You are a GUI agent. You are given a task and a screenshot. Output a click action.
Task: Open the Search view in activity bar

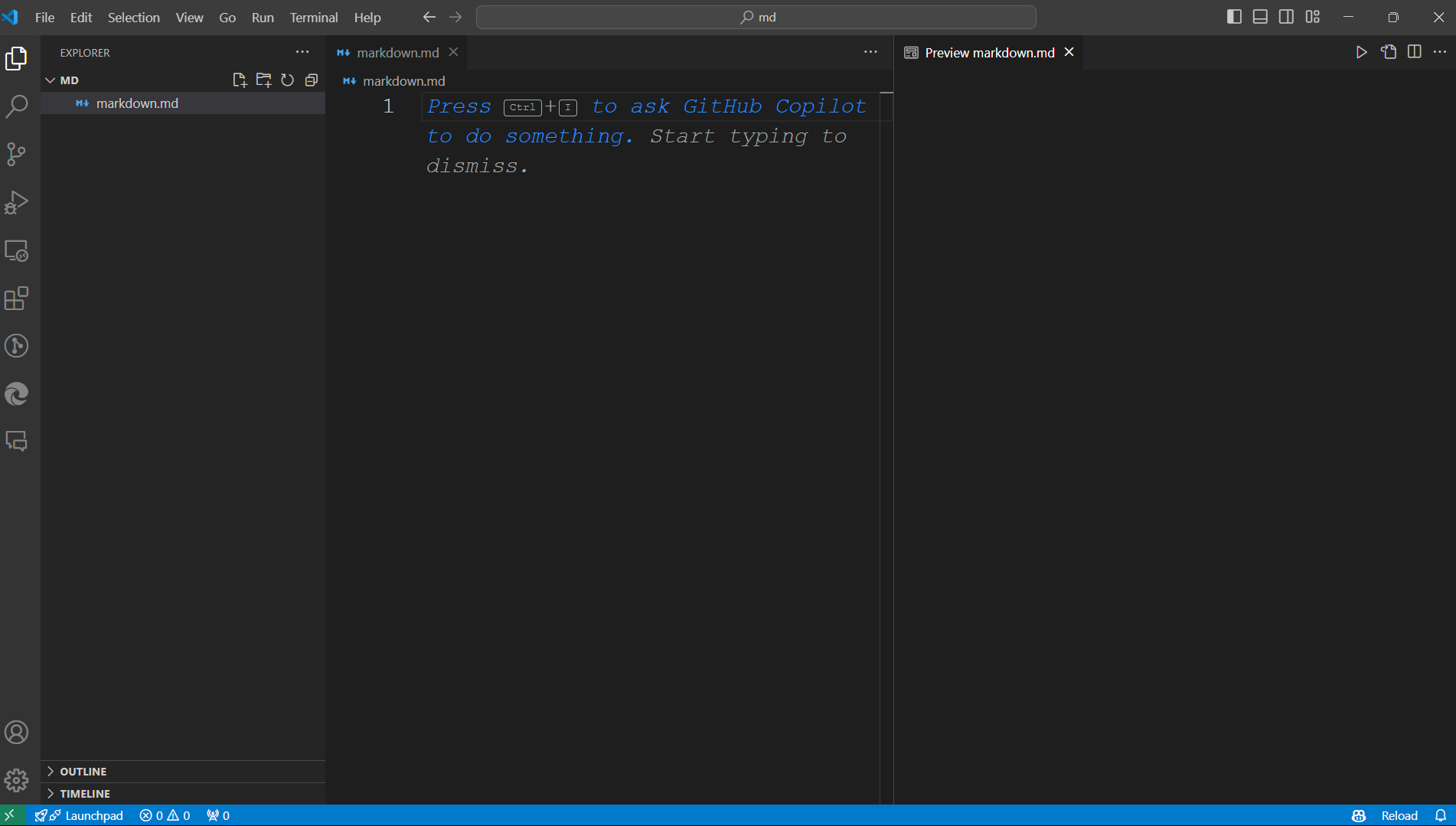click(17, 106)
